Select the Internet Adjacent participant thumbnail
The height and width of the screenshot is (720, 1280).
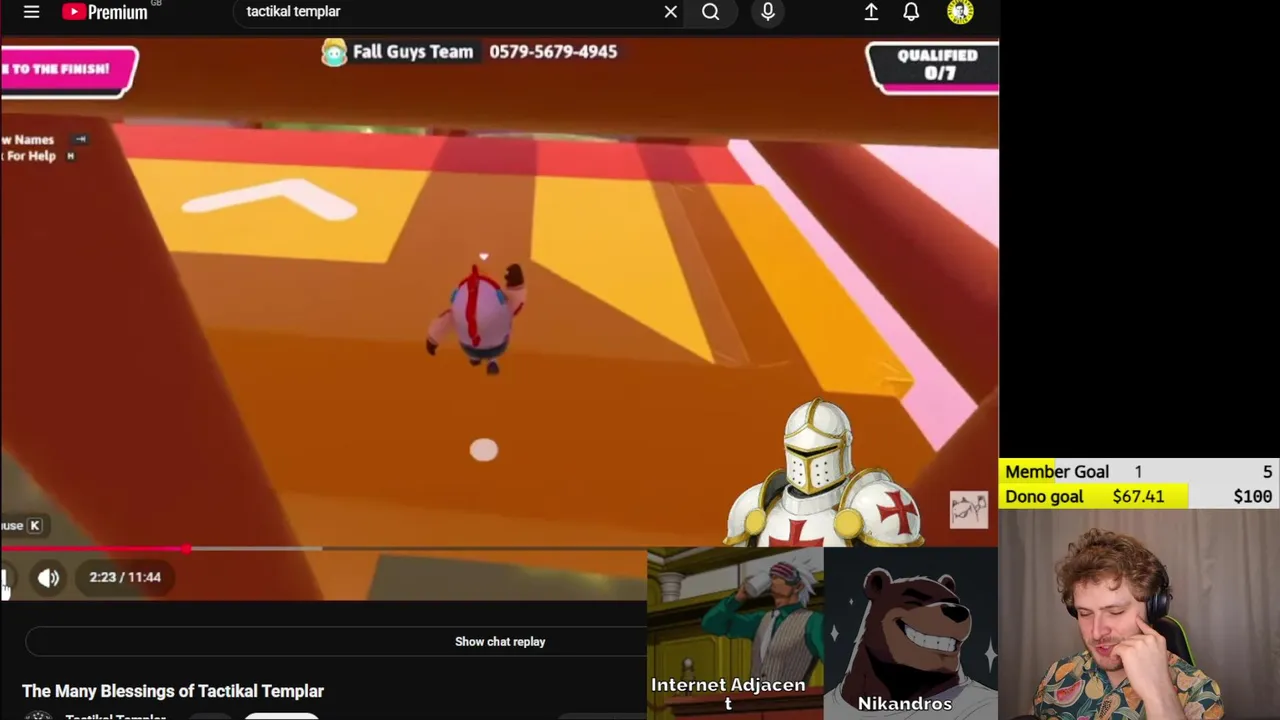(735, 633)
